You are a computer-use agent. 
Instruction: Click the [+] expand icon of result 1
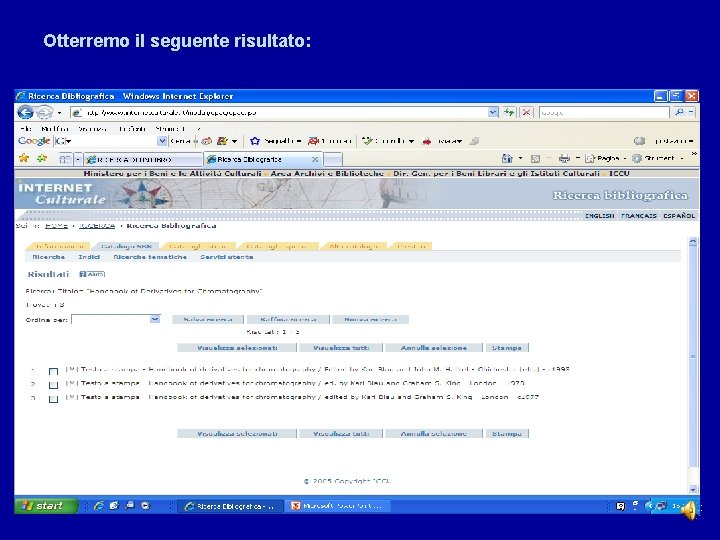click(71, 369)
